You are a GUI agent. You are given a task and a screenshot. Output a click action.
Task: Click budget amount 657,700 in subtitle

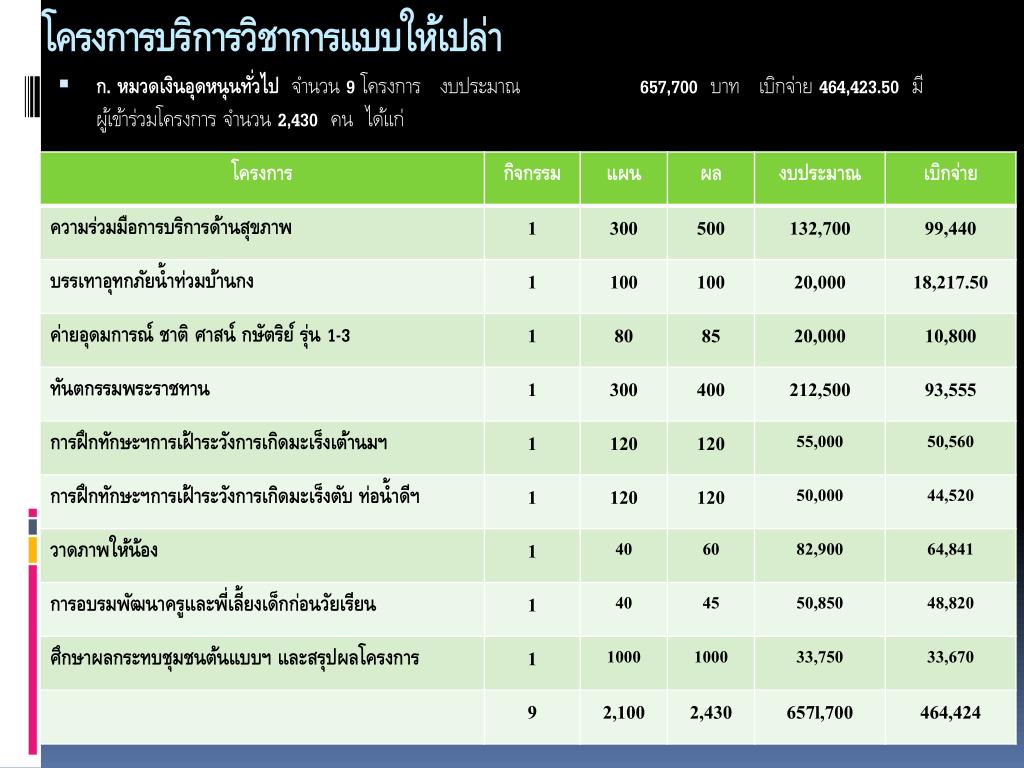pos(669,88)
